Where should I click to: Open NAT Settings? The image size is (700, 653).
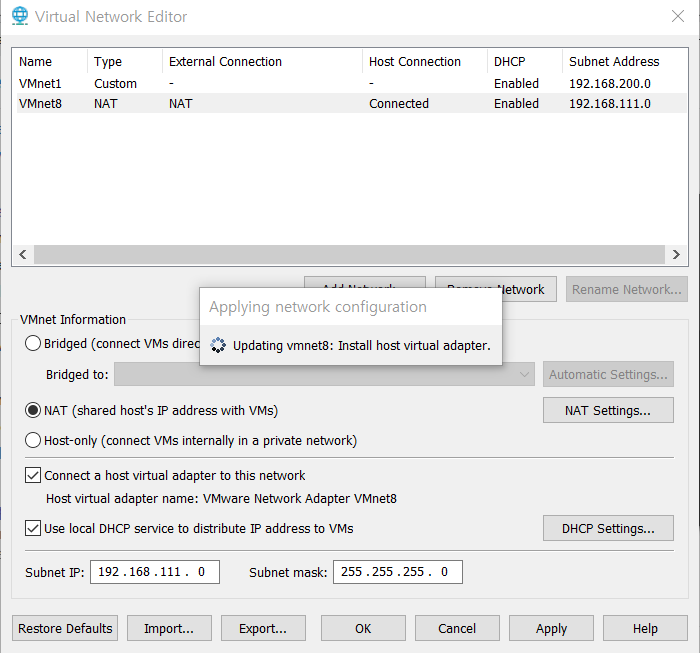[608, 410]
